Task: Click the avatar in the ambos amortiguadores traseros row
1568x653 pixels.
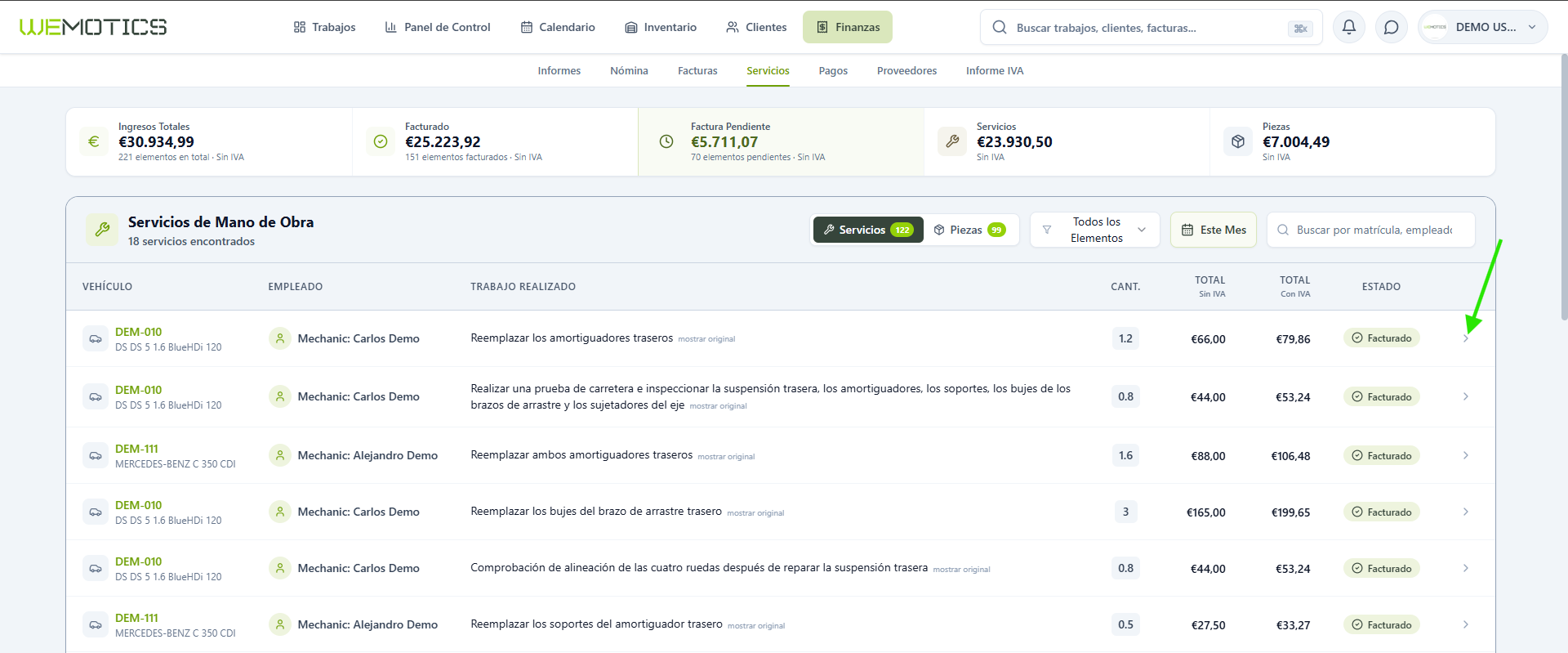Action: click(280, 455)
